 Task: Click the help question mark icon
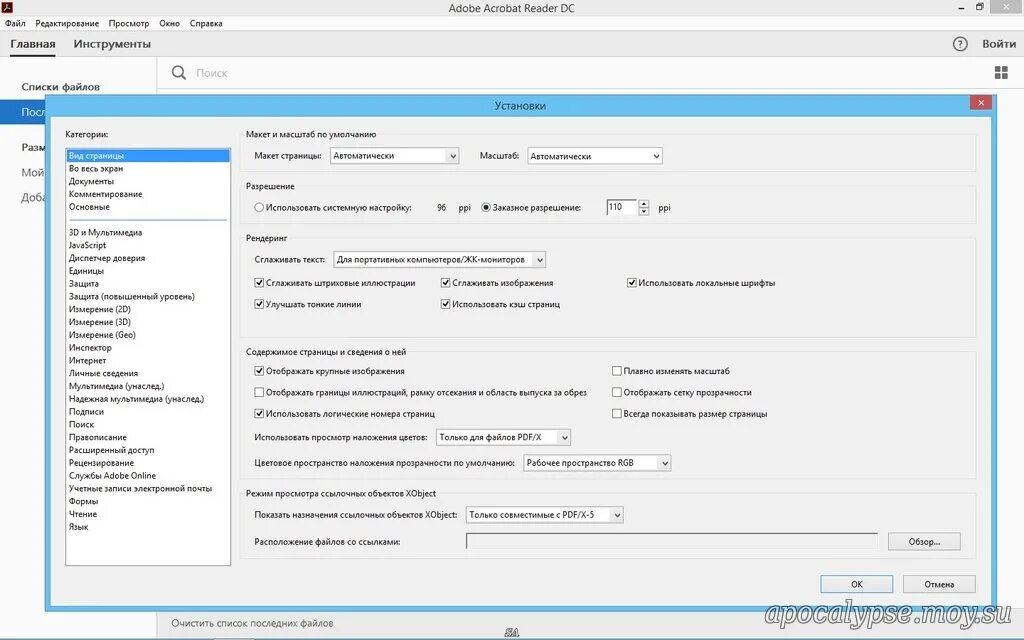(x=959, y=44)
